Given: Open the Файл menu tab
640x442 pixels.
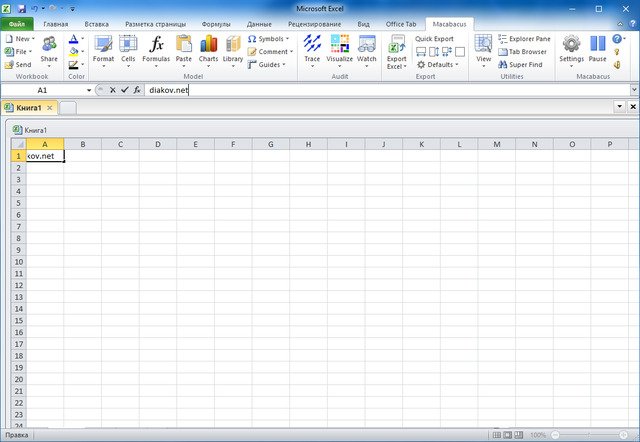Looking at the screenshot, I should (x=17, y=22).
